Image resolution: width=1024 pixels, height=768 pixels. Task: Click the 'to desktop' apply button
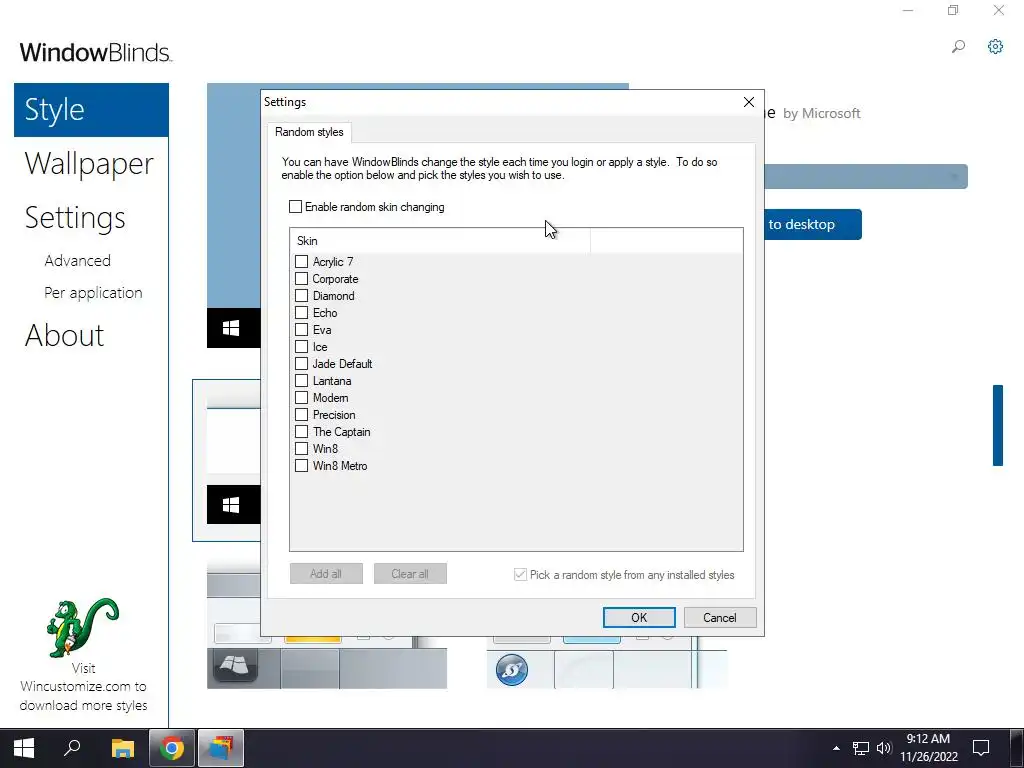click(813, 225)
